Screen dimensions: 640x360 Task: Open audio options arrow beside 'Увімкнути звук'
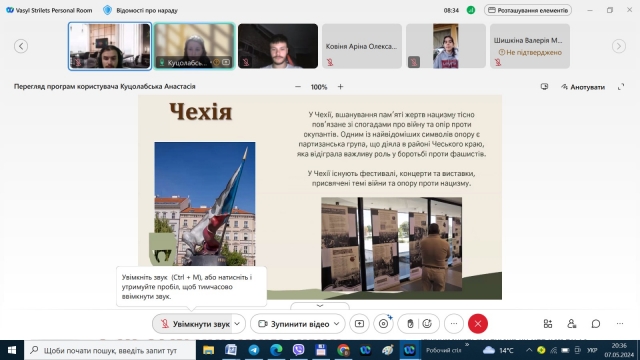point(238,324)
